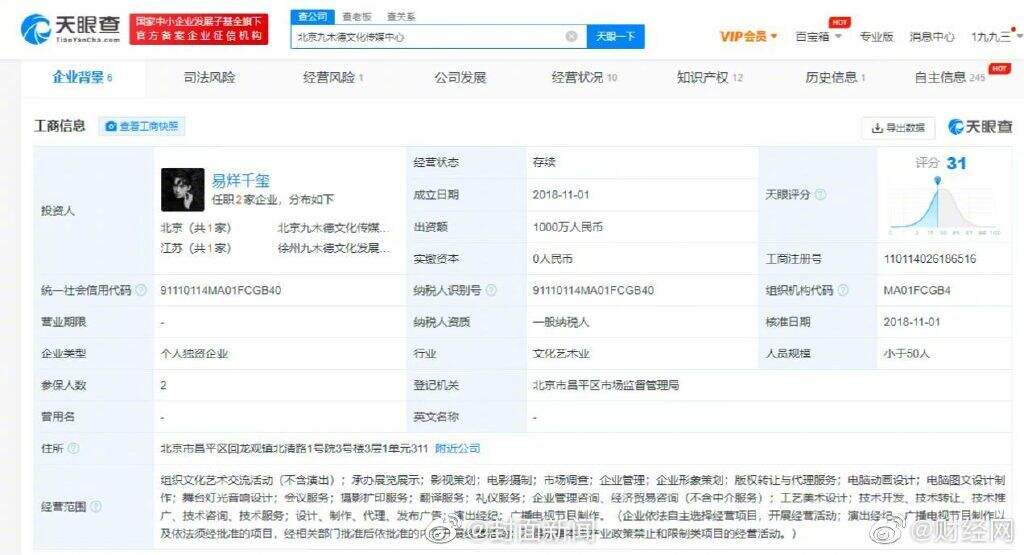1024x555 pixels.
Task: Click the 天眼一下 search button
Action: 615,37
